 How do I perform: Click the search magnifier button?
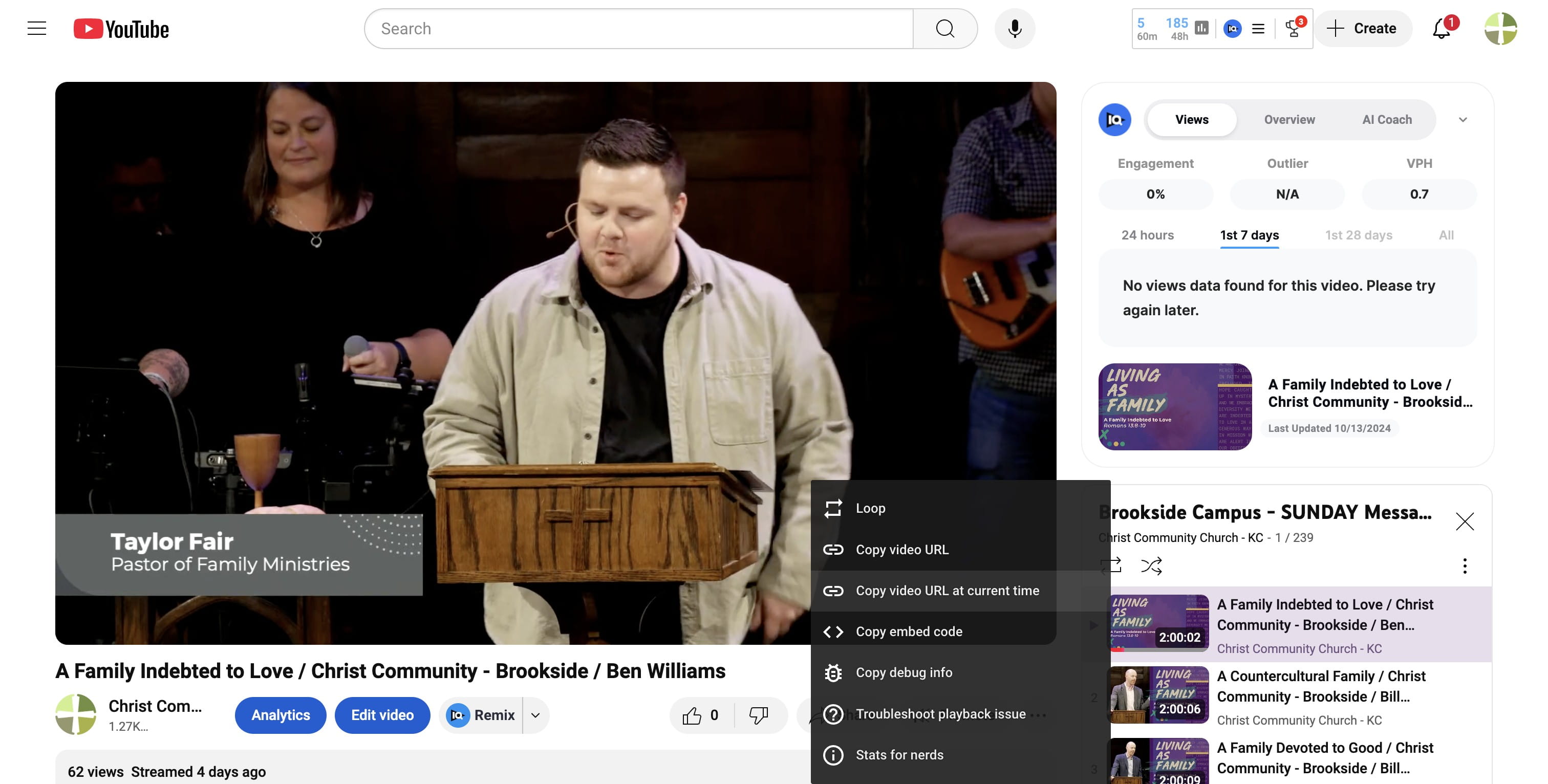tap(944, 29)
